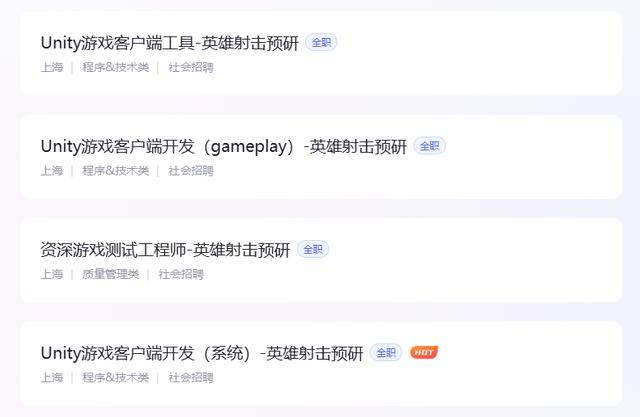Click 上海 location under the 测试工程师 job
This screenshot has width=640, height=417.
pos(52,274)
